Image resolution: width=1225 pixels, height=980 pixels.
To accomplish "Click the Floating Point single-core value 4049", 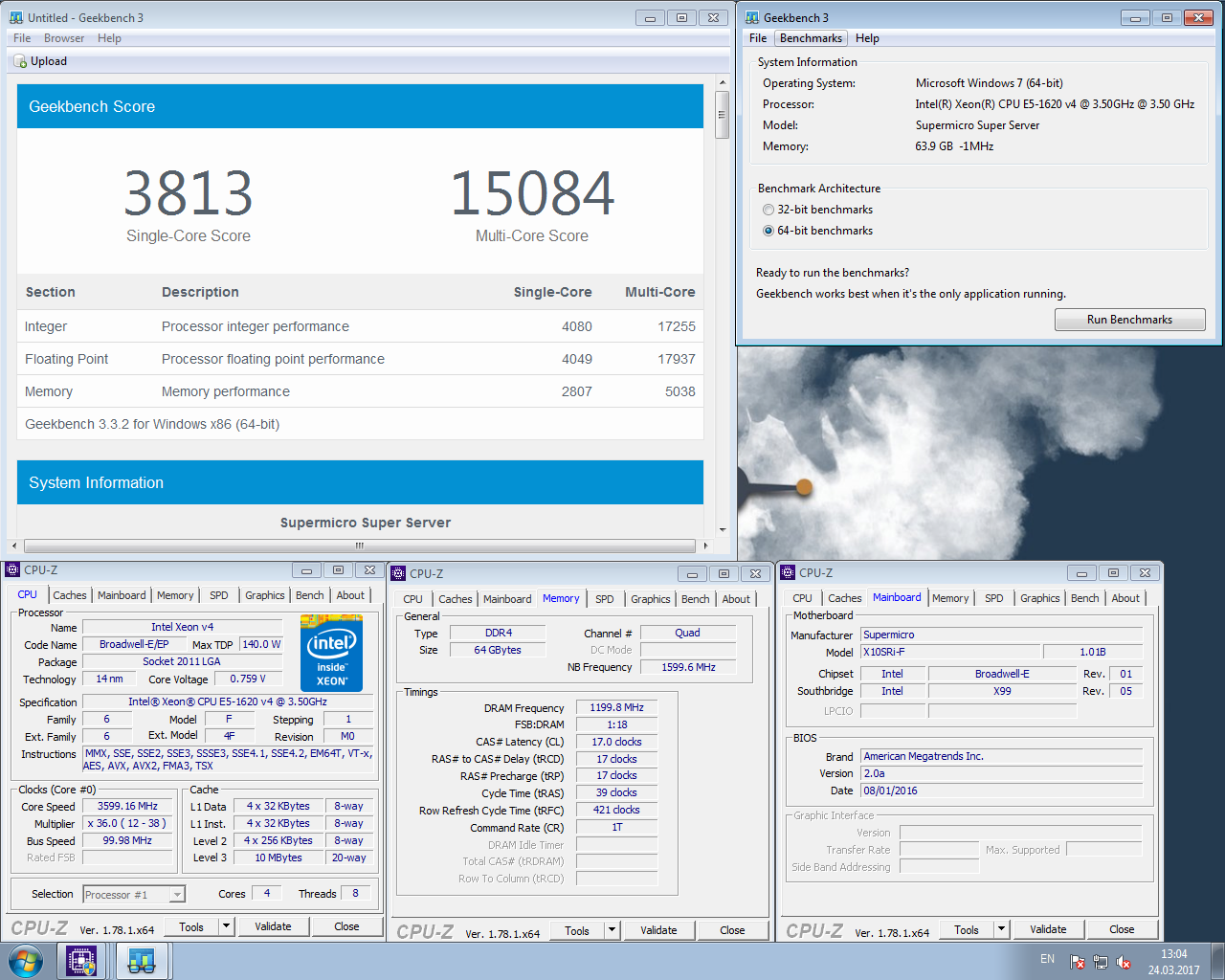I will point(577,359).
